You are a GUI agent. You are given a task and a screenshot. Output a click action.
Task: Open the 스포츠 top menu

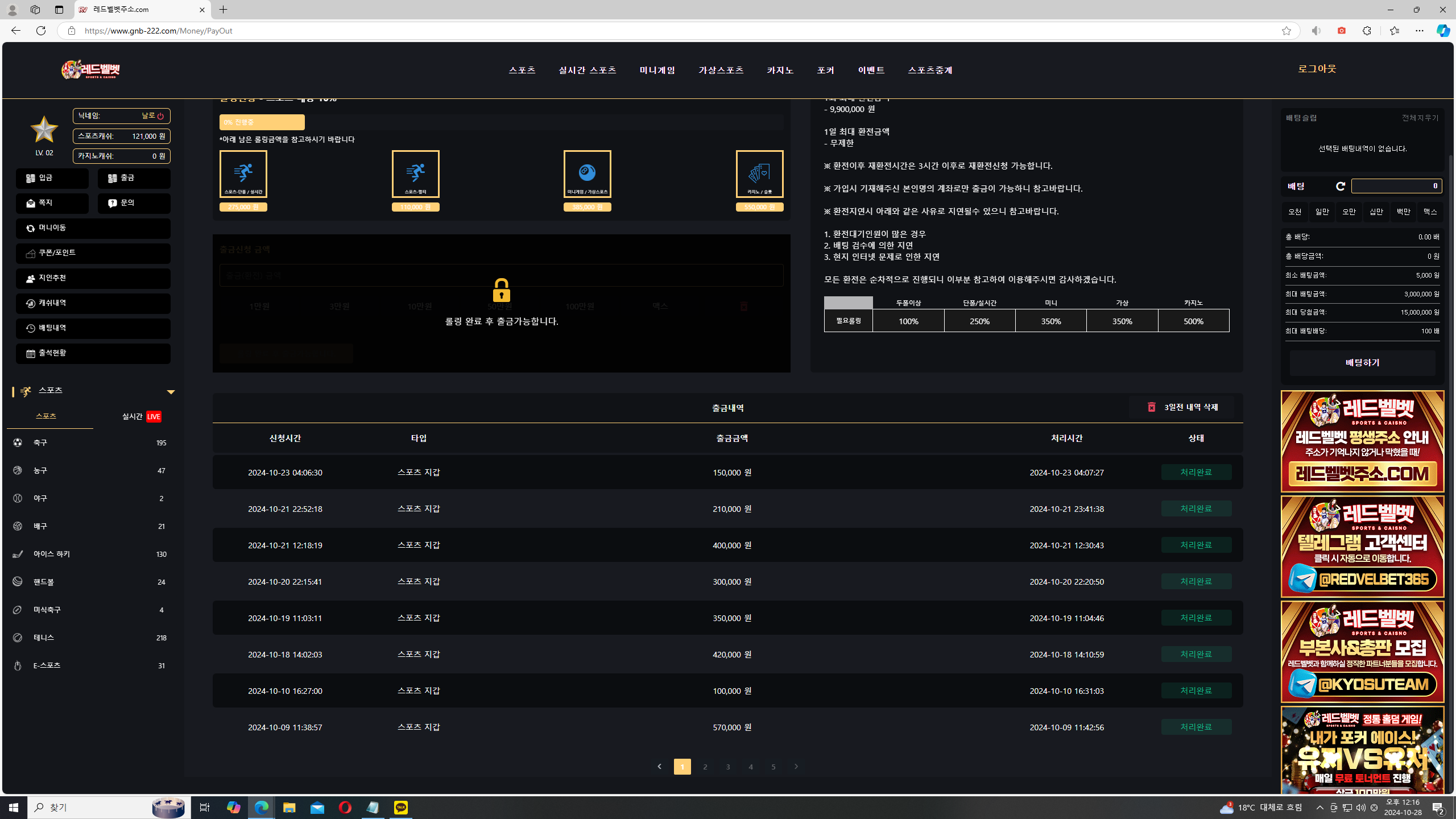tap(522, 70)
